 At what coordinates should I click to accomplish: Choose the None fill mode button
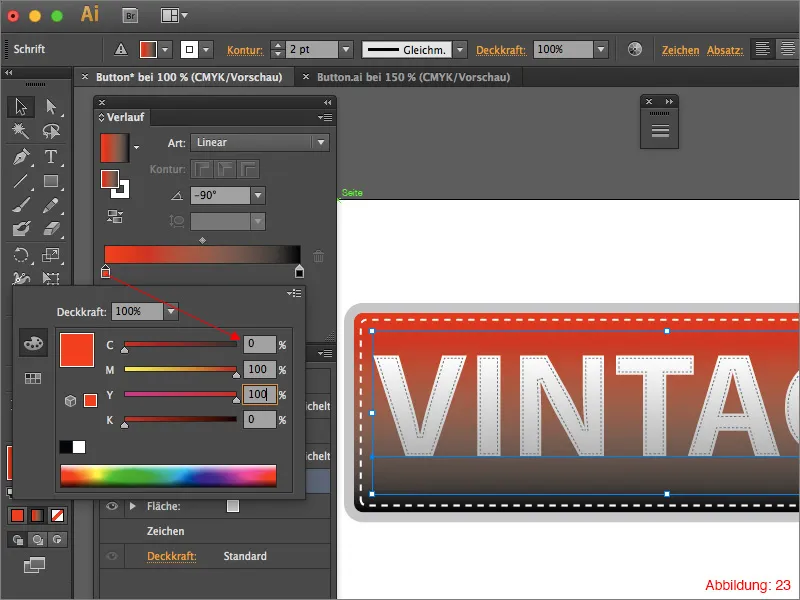click(x=57, y=516)
